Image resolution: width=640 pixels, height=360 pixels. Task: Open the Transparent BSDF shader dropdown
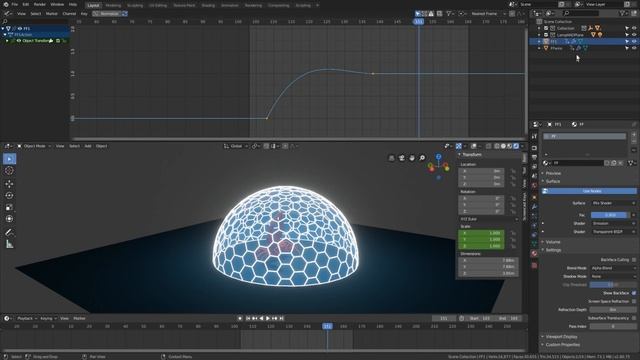point(614,231)
